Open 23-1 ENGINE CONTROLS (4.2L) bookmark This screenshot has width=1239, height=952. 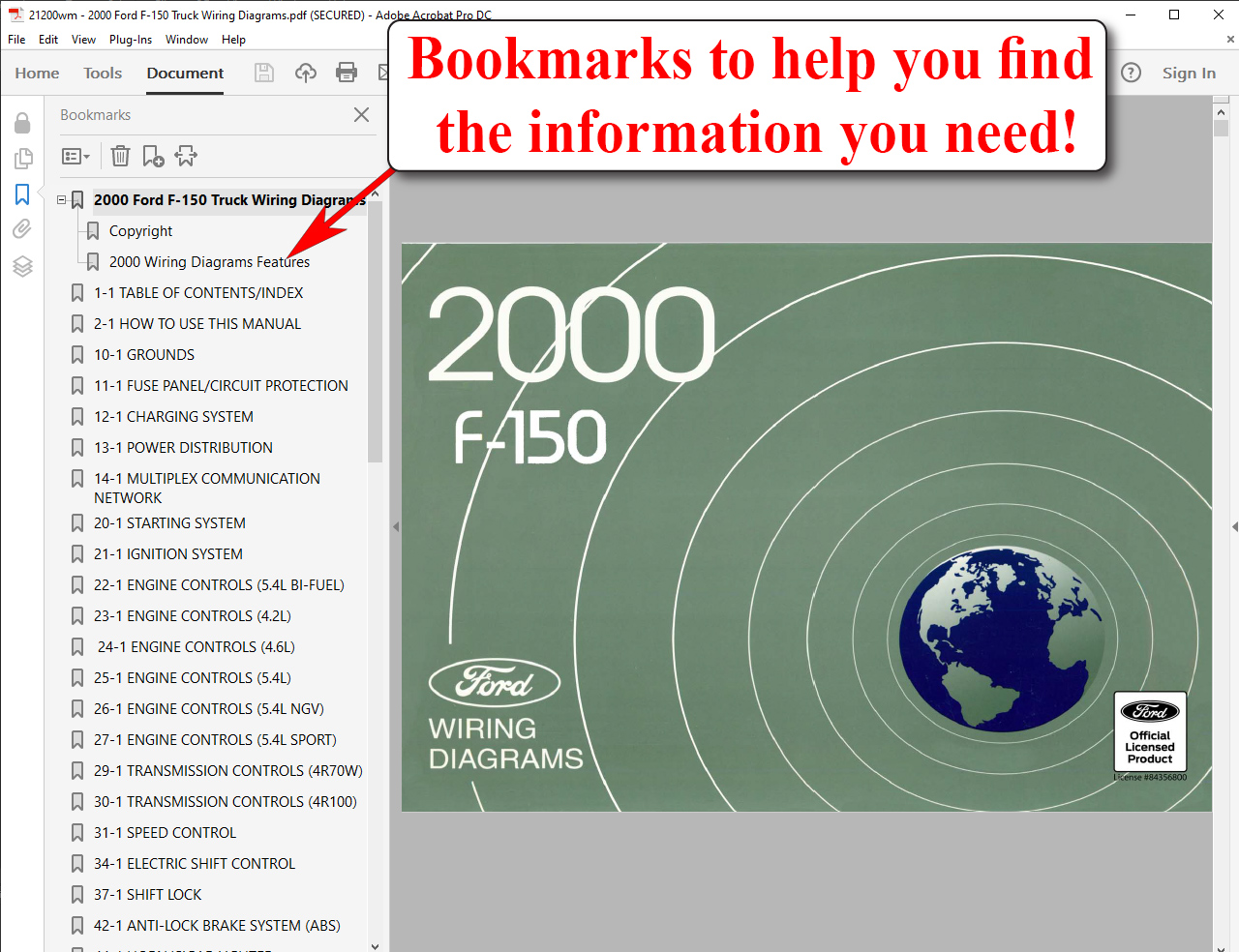point(193,616)
